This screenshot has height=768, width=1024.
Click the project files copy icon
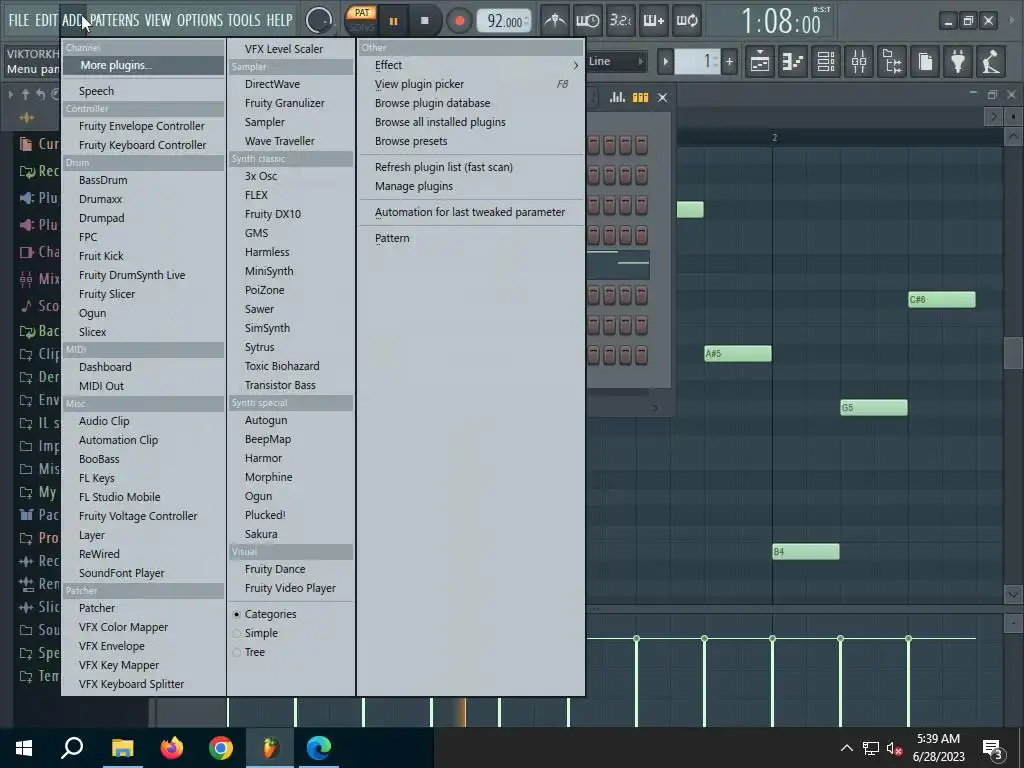(925, 62)
